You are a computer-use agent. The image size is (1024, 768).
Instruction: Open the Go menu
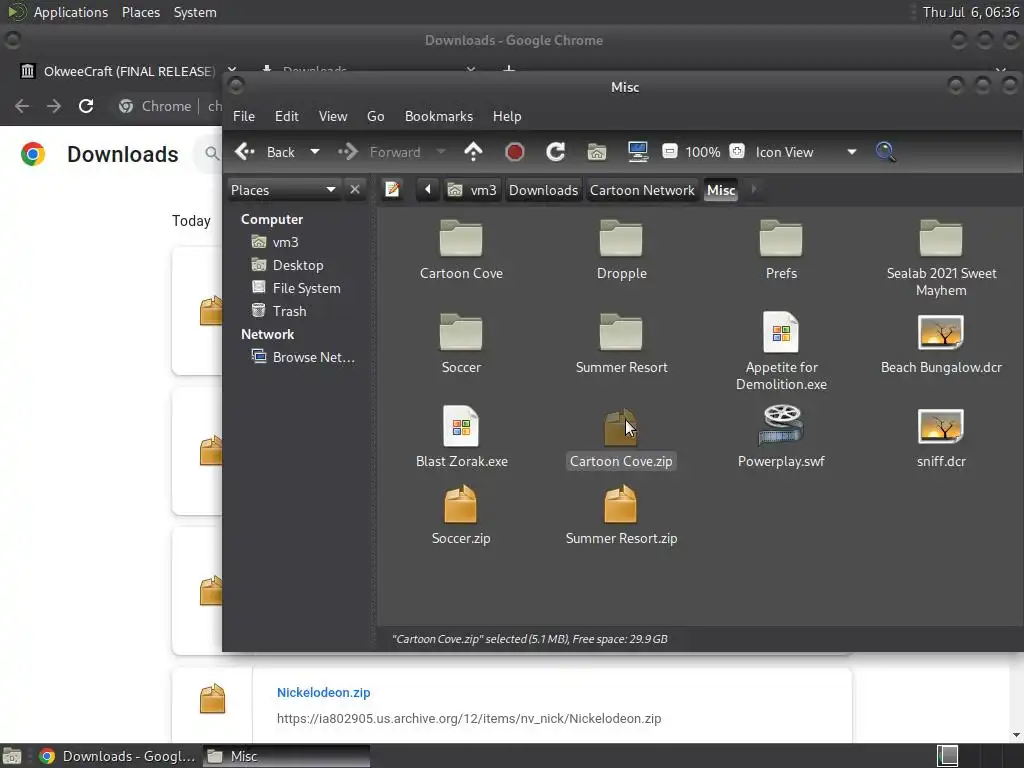pyautogui.click(x=376, y=116)
